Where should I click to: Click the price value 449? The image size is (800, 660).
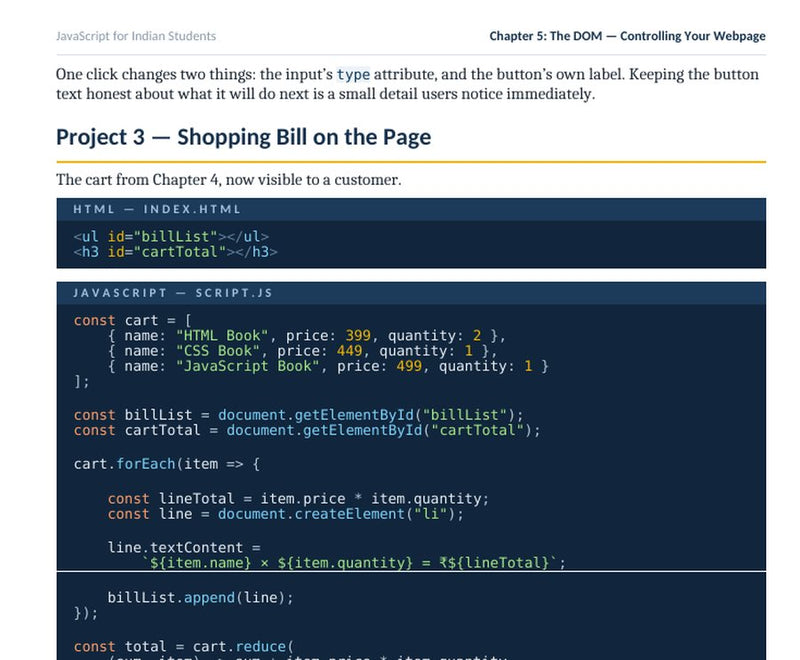tap(349, 351)
